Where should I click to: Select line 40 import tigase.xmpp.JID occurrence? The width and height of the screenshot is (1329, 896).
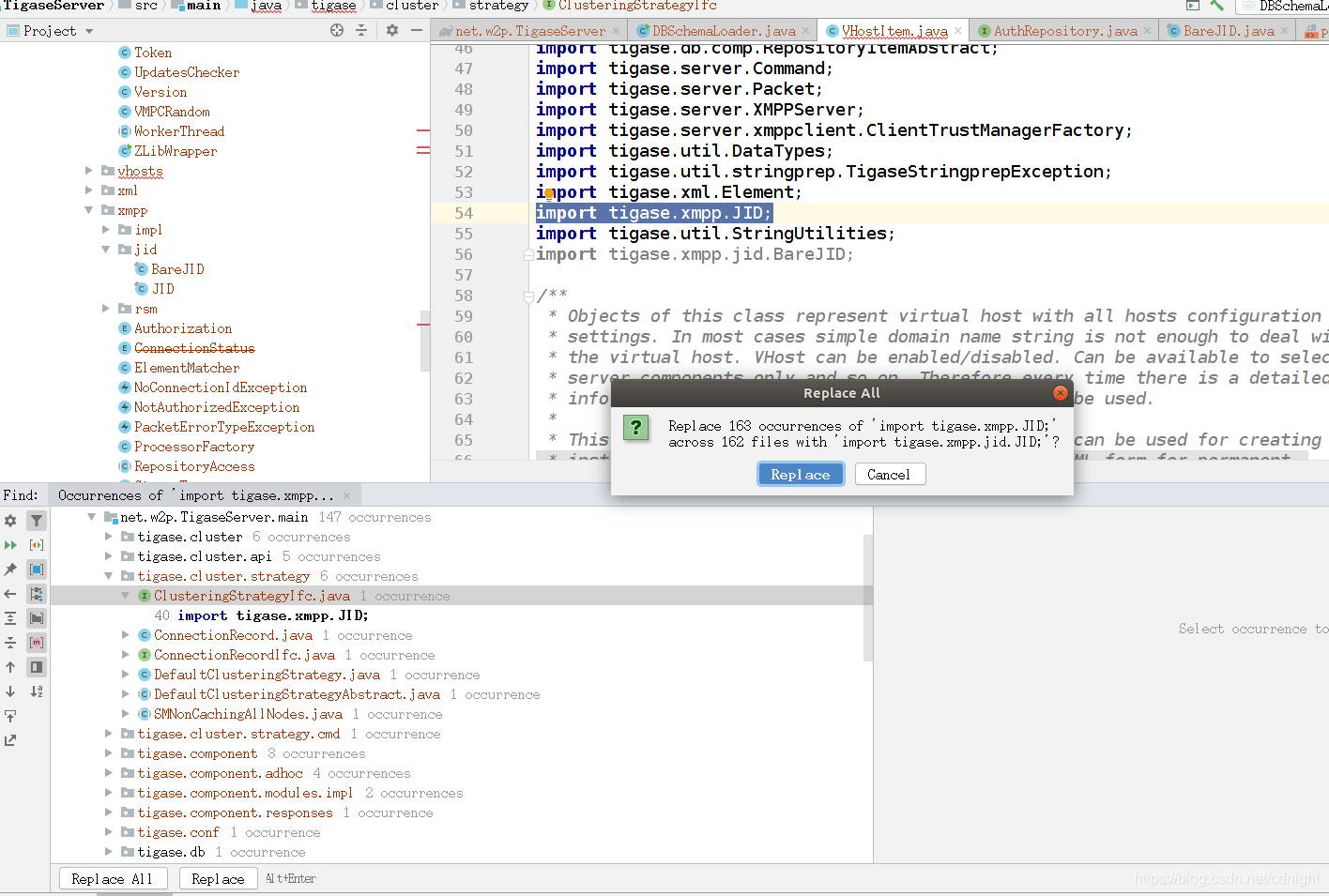coord(261,615)
